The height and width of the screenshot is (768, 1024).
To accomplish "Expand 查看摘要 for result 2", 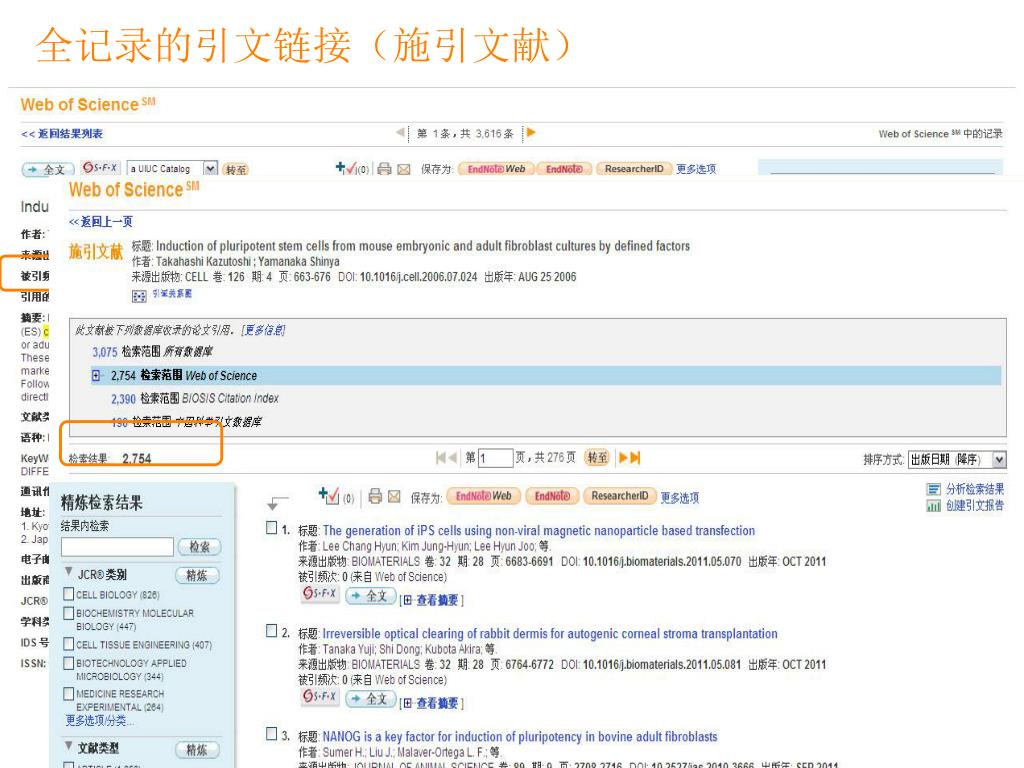I will [432, 703].
